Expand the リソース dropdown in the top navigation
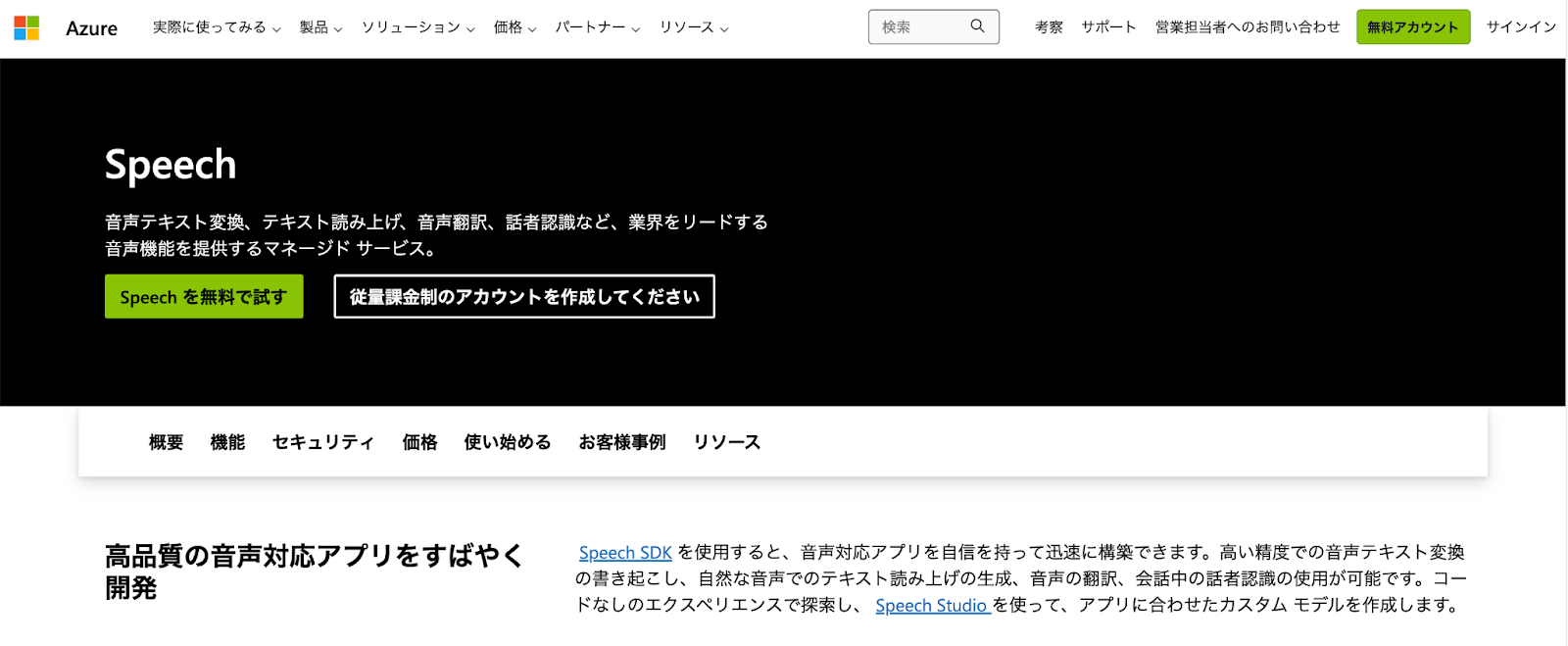This screenshot has width=1568, height=646. [x=694, y=27]
